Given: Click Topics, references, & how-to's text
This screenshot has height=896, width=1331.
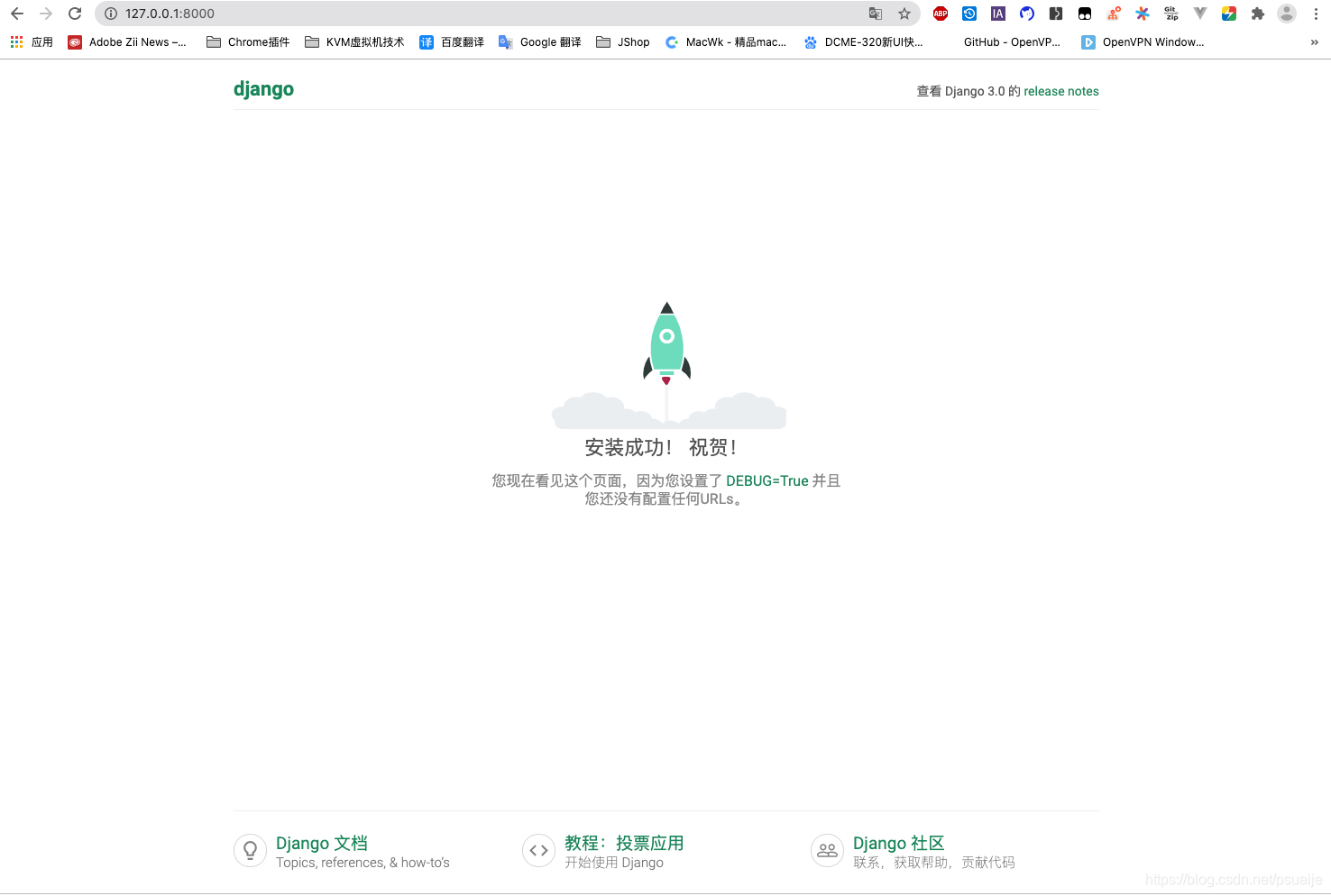Looking at the screenshot, I should pos(363,863).
